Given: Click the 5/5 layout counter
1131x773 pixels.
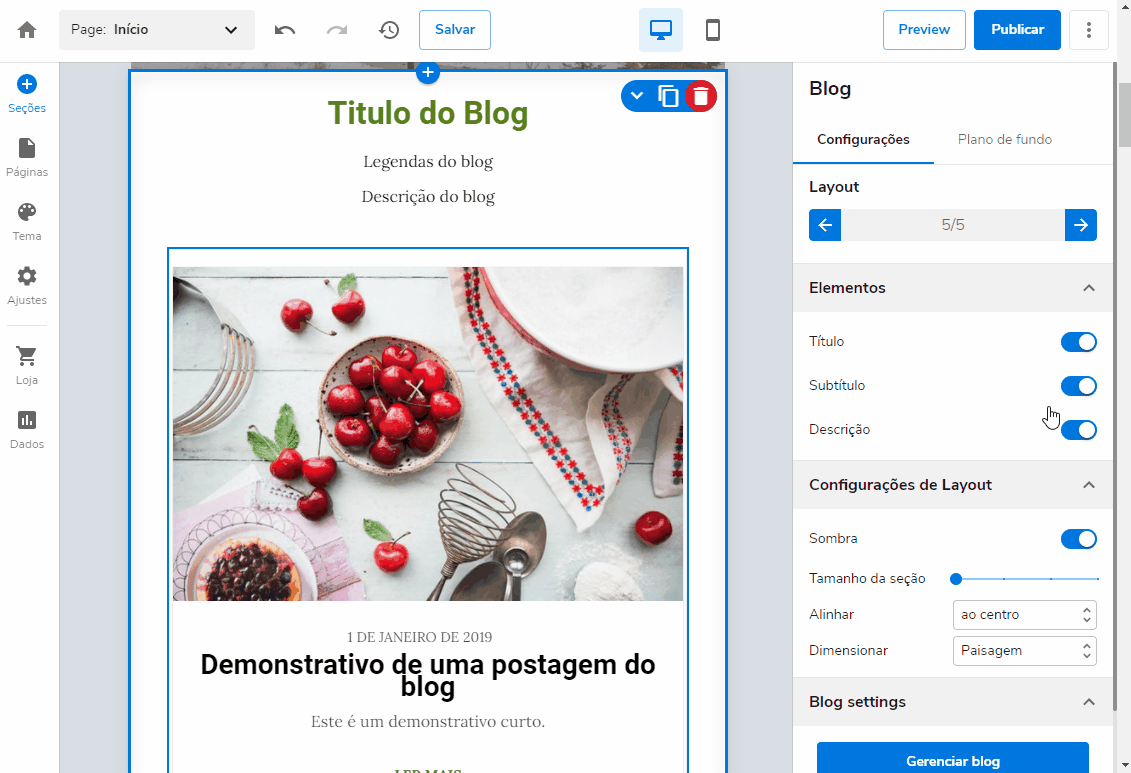Looking at the screenshot, I should [952, 225].
